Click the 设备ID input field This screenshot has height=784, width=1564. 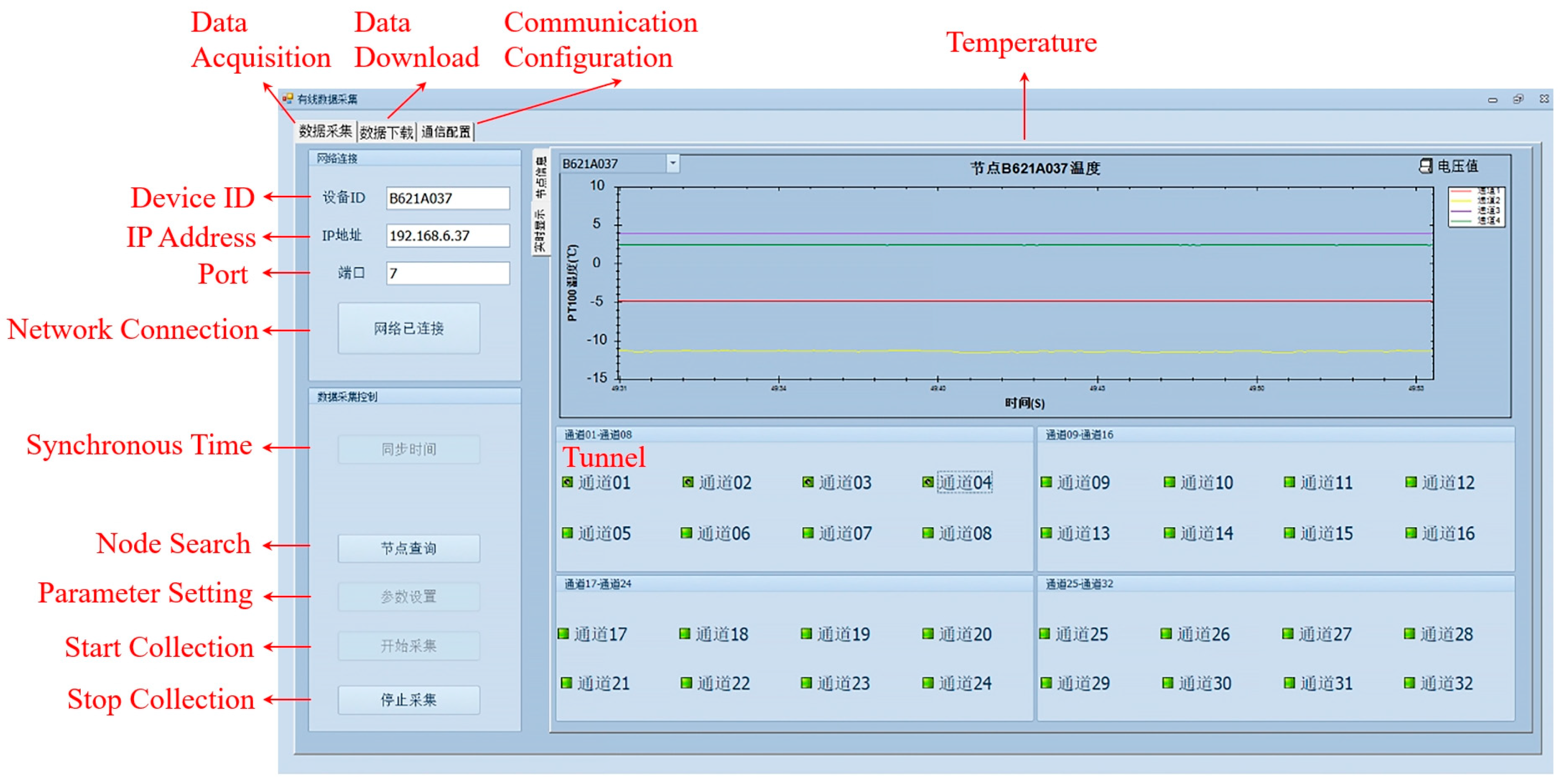coord(448,198)
